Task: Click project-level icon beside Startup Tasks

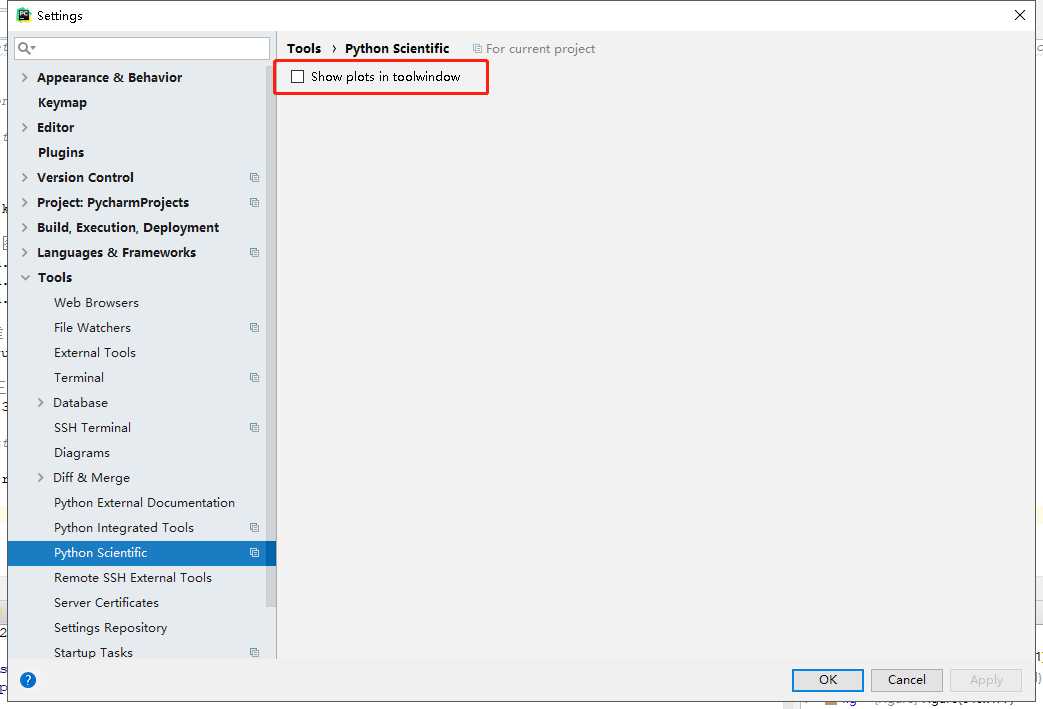Action: 254,652
